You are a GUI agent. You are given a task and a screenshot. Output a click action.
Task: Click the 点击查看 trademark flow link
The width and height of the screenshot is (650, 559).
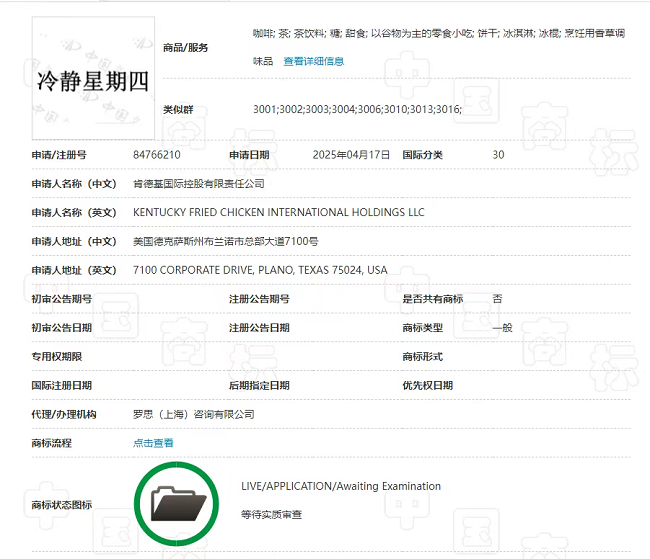point(153,443)
